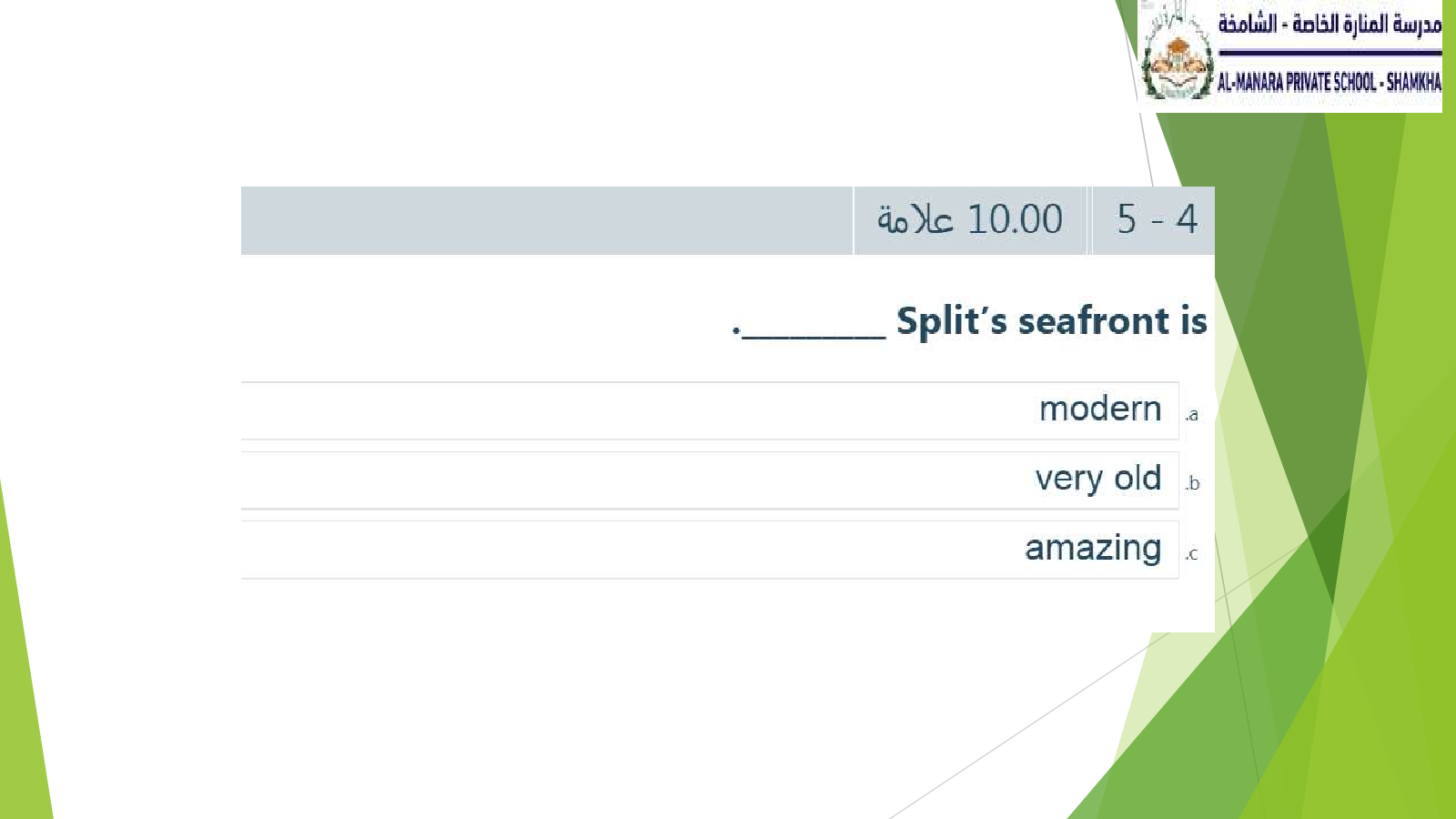Click the option letter "a" label
1456x819 pixels.
pos(1192,415)
